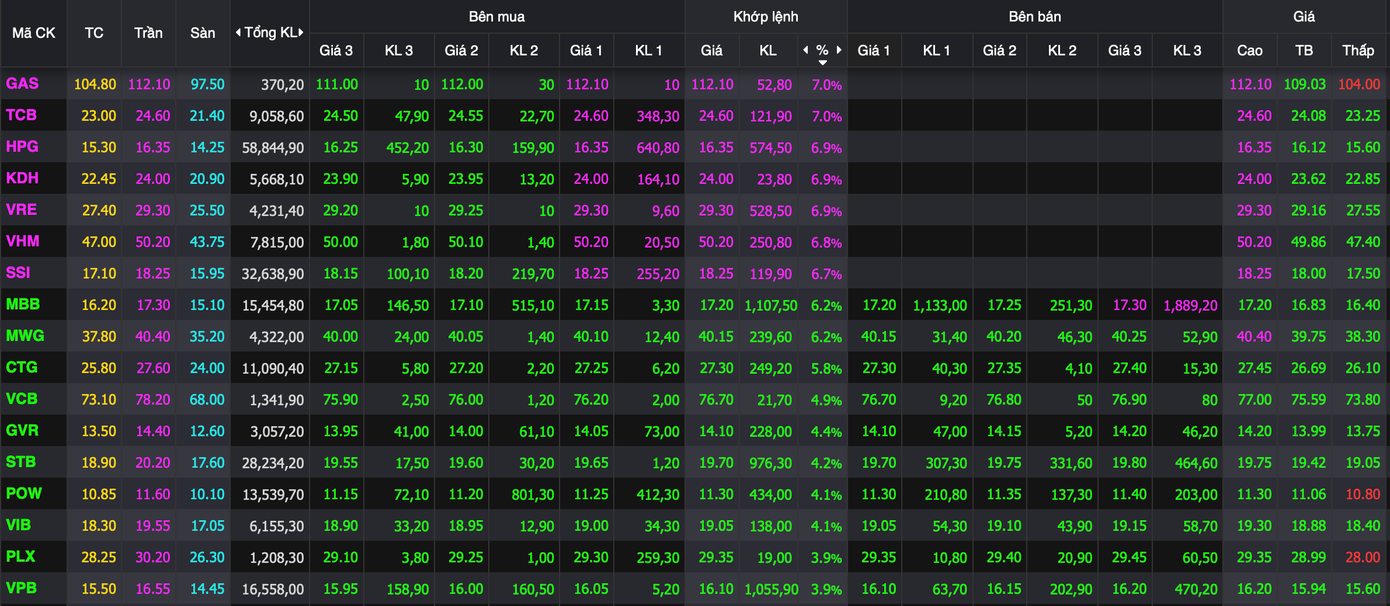Open the GAS stock symbol
Screen dimensions: 1390x606
22,84
